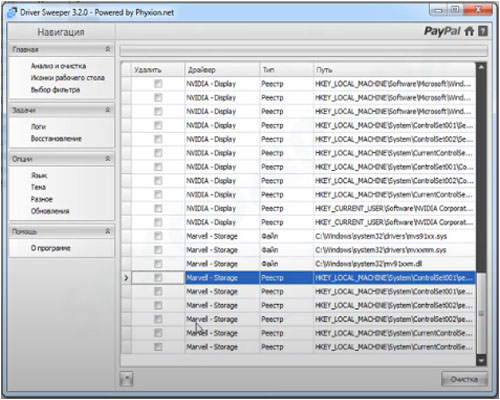Viewport: 500px width, 400px height.
Task: Click the highlighted HKEY_LOCAL_MACHINE path cell
Action: click(x=394, y=278)
